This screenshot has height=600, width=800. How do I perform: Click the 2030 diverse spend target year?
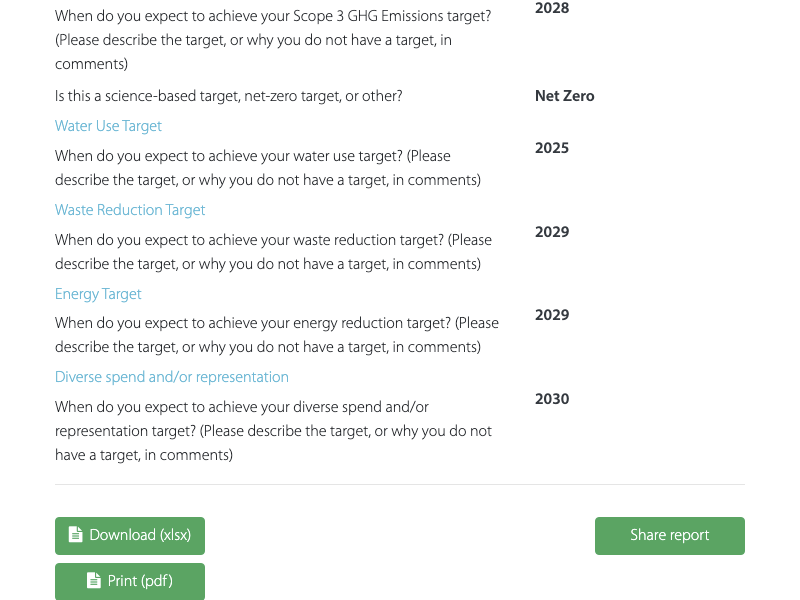pos(552,399)
